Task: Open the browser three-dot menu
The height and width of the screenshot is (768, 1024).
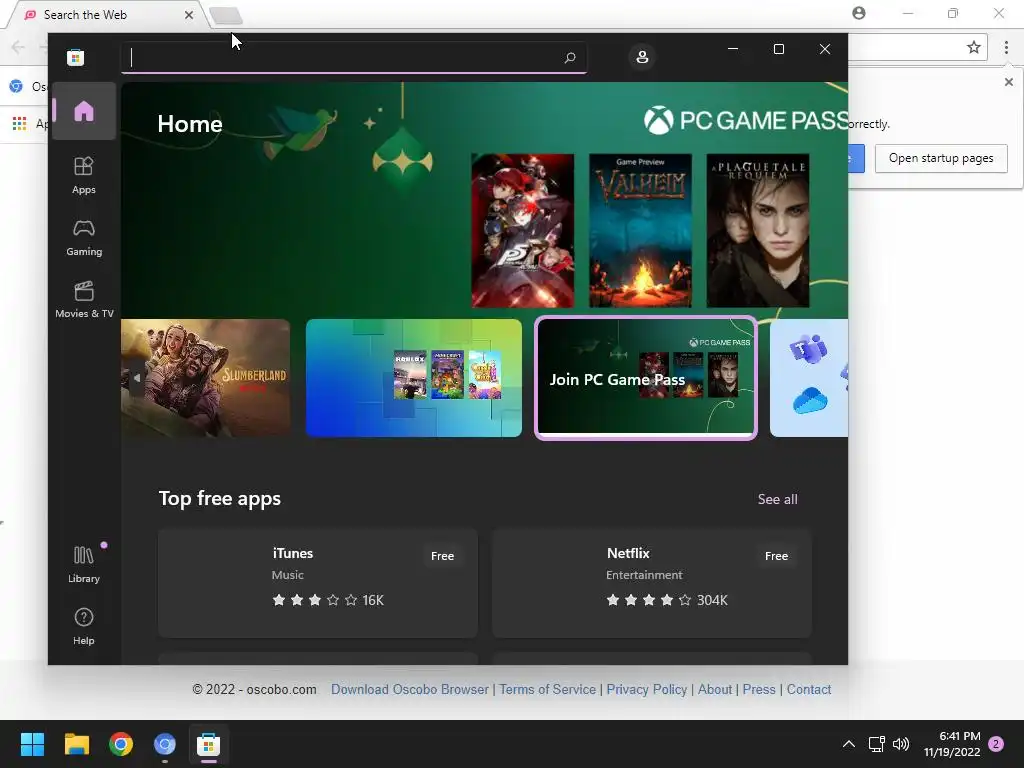Action: click(x=1006, y=47)
